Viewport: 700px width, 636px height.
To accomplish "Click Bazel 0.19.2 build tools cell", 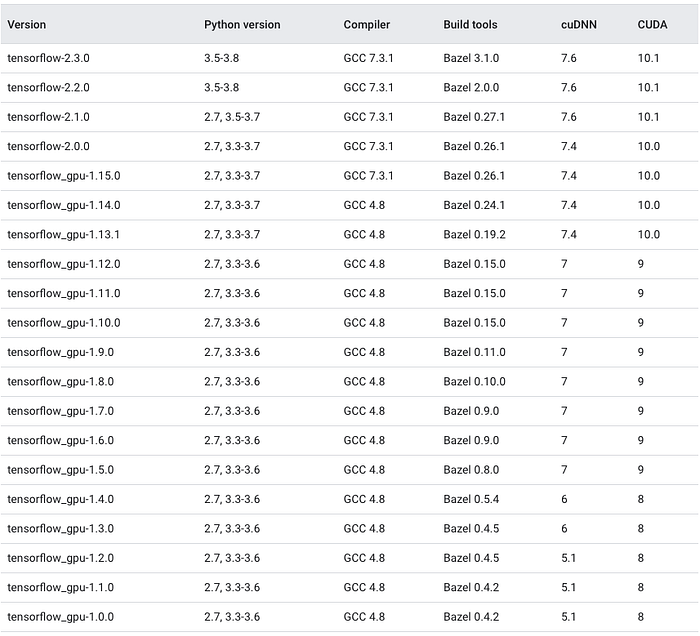I will [475, 235].
